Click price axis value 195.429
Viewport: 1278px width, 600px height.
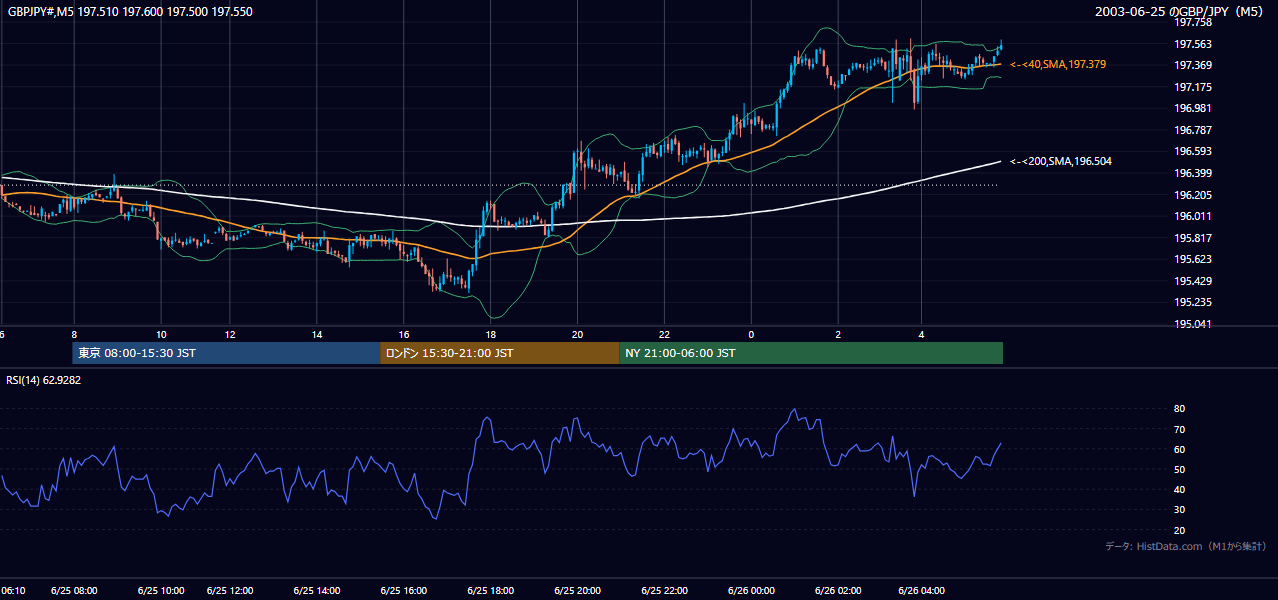coord(1192,281)
